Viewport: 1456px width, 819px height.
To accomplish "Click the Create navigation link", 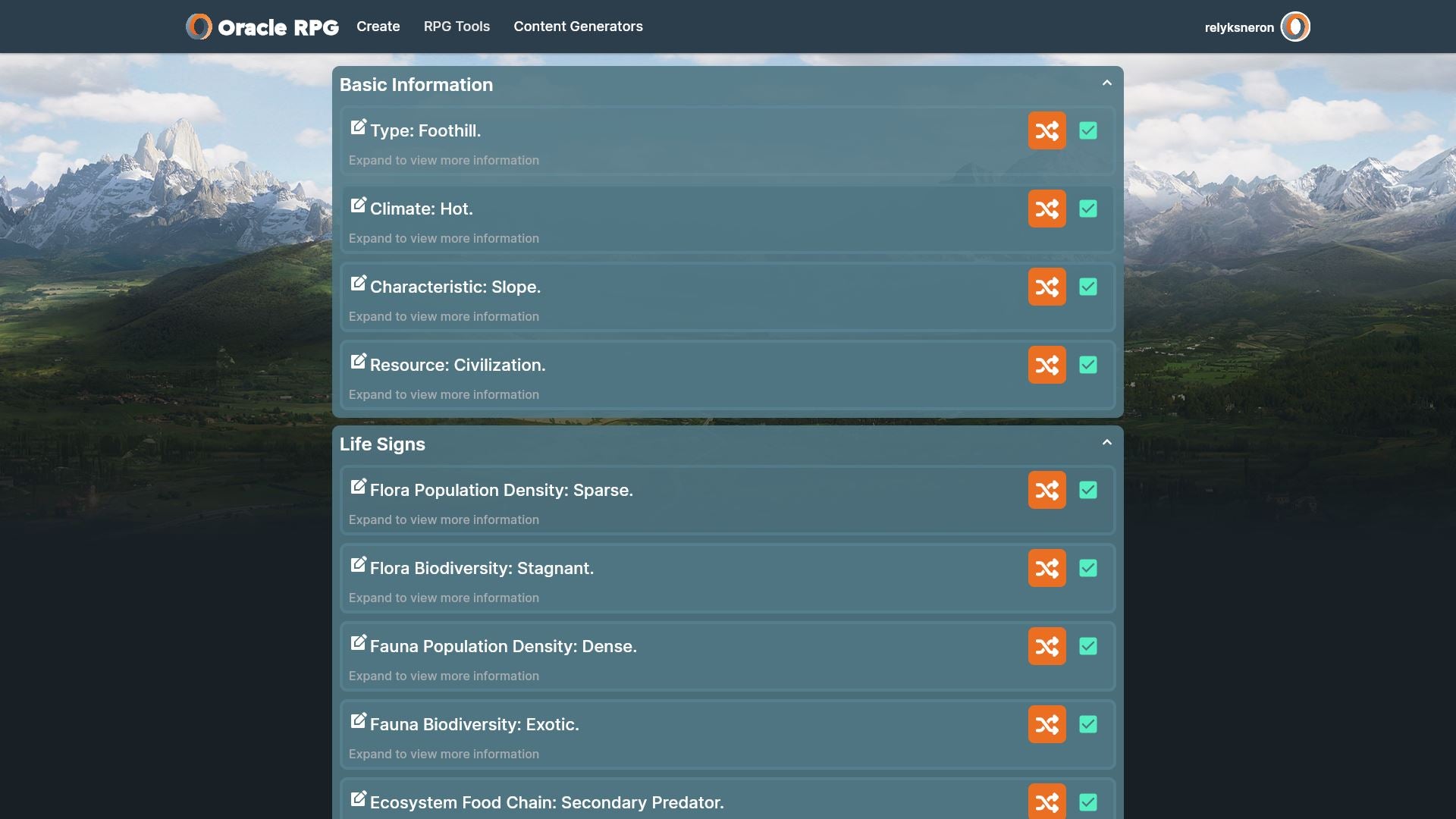I will (x=378, y=27).
